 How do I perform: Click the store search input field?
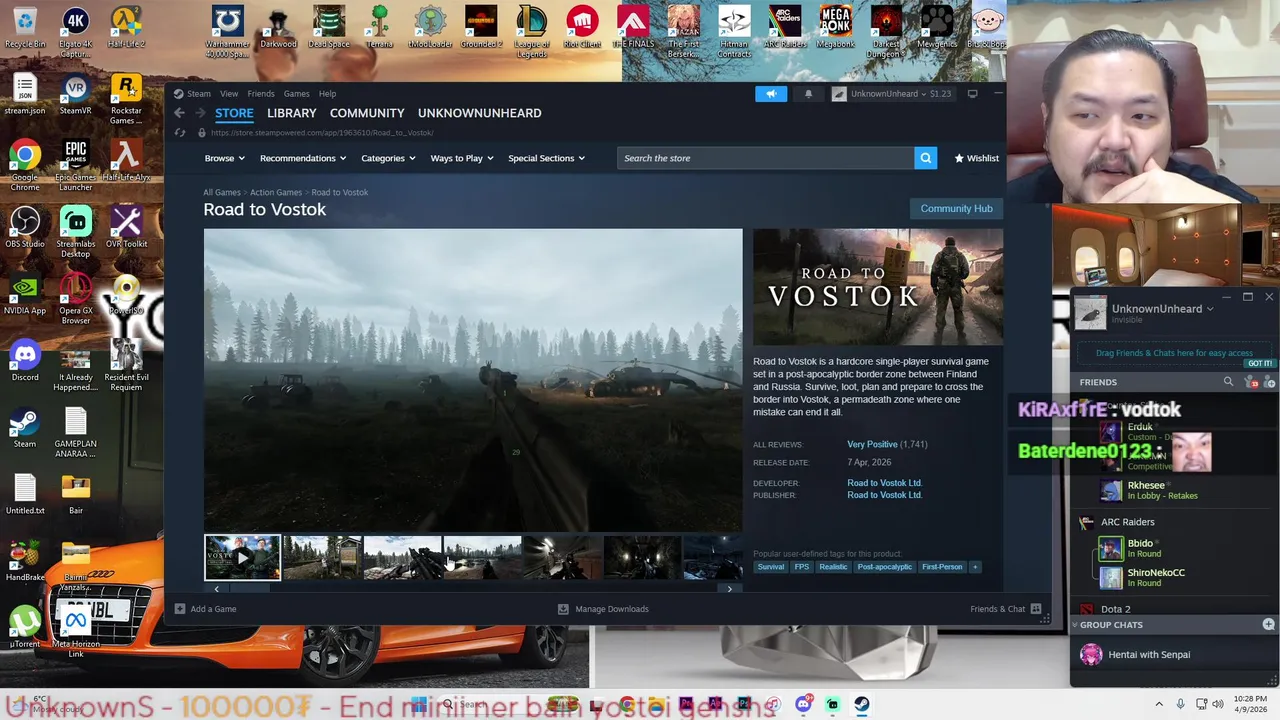(x=765, y=158)
